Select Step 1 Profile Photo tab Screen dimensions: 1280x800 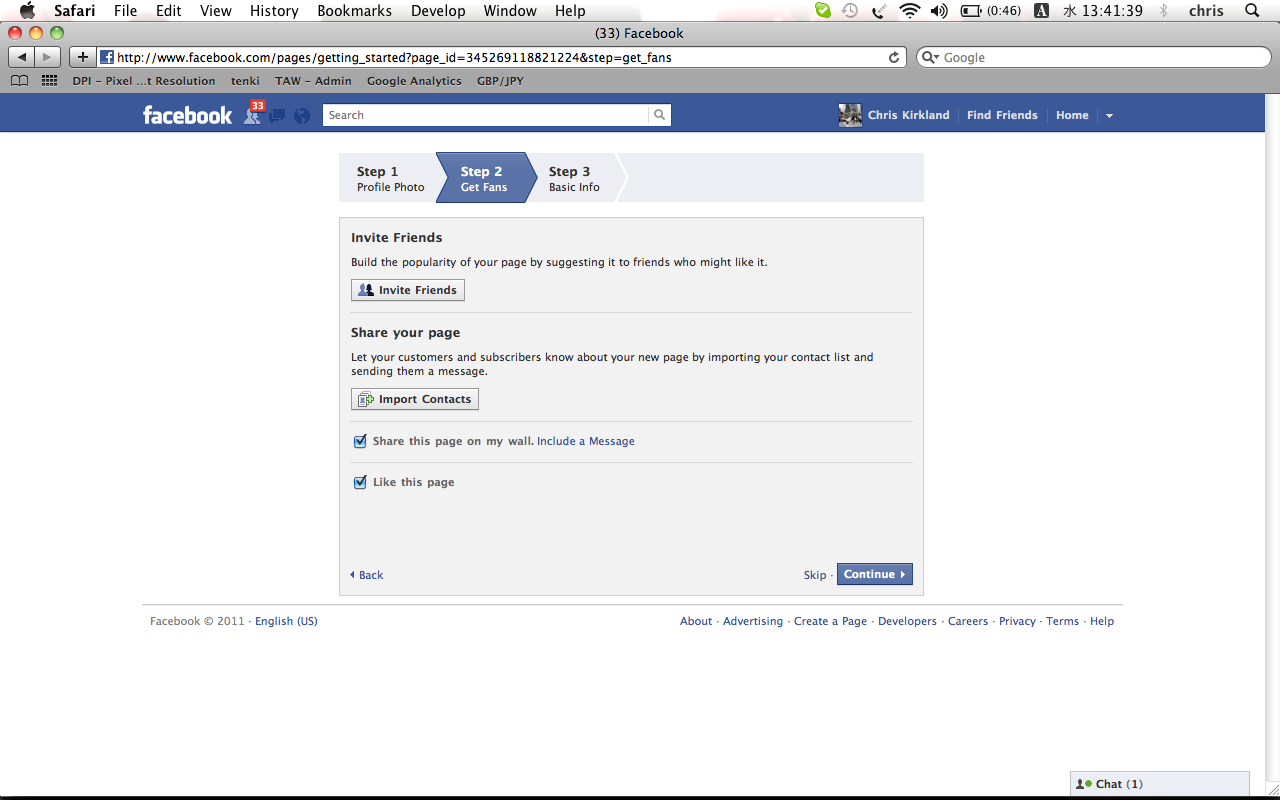pos(390,178)
